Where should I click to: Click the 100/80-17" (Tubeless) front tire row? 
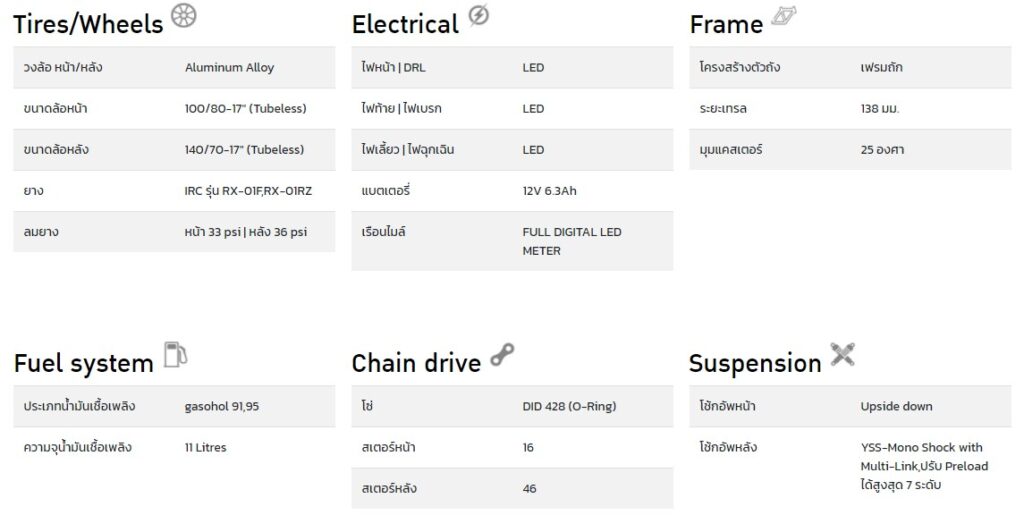point(174,108)
